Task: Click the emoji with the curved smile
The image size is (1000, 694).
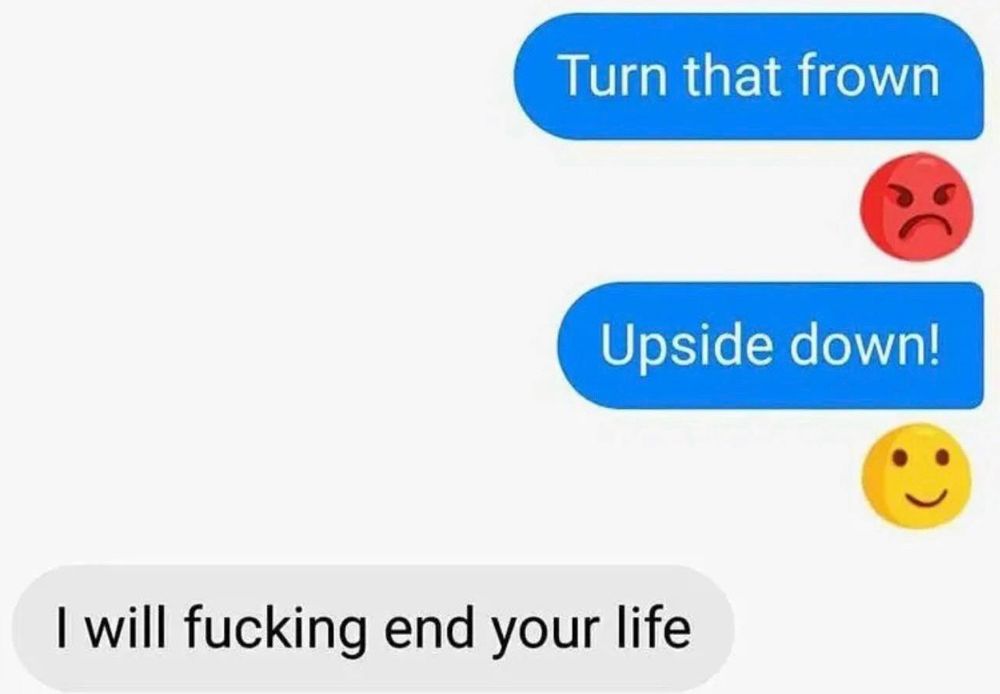Action: tap(916, 476)
